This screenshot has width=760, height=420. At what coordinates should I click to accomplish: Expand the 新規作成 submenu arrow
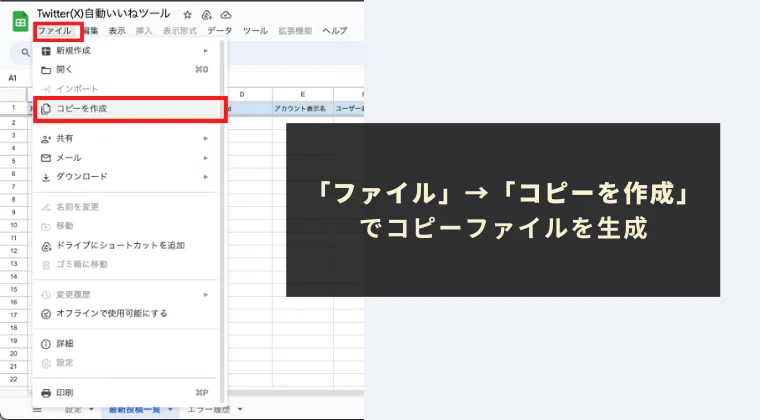(206, 50)
